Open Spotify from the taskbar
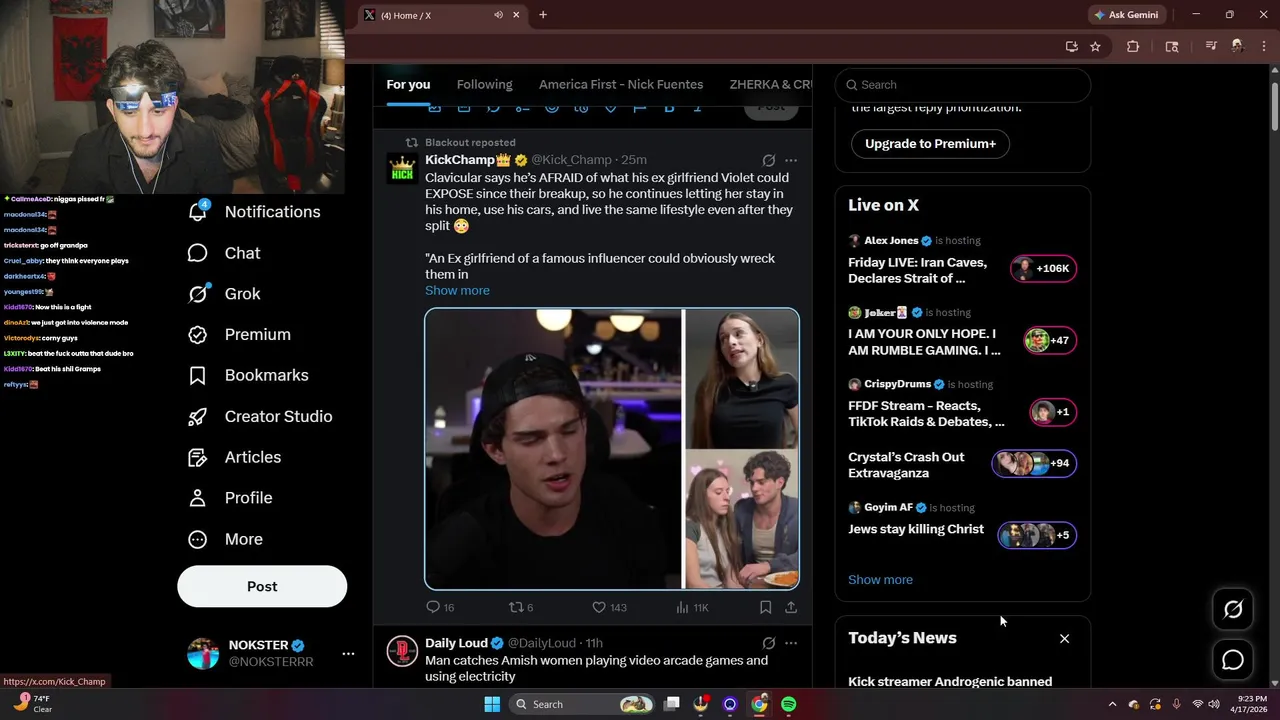Screen dimensions: 1280x720 [x=788, y=704]
